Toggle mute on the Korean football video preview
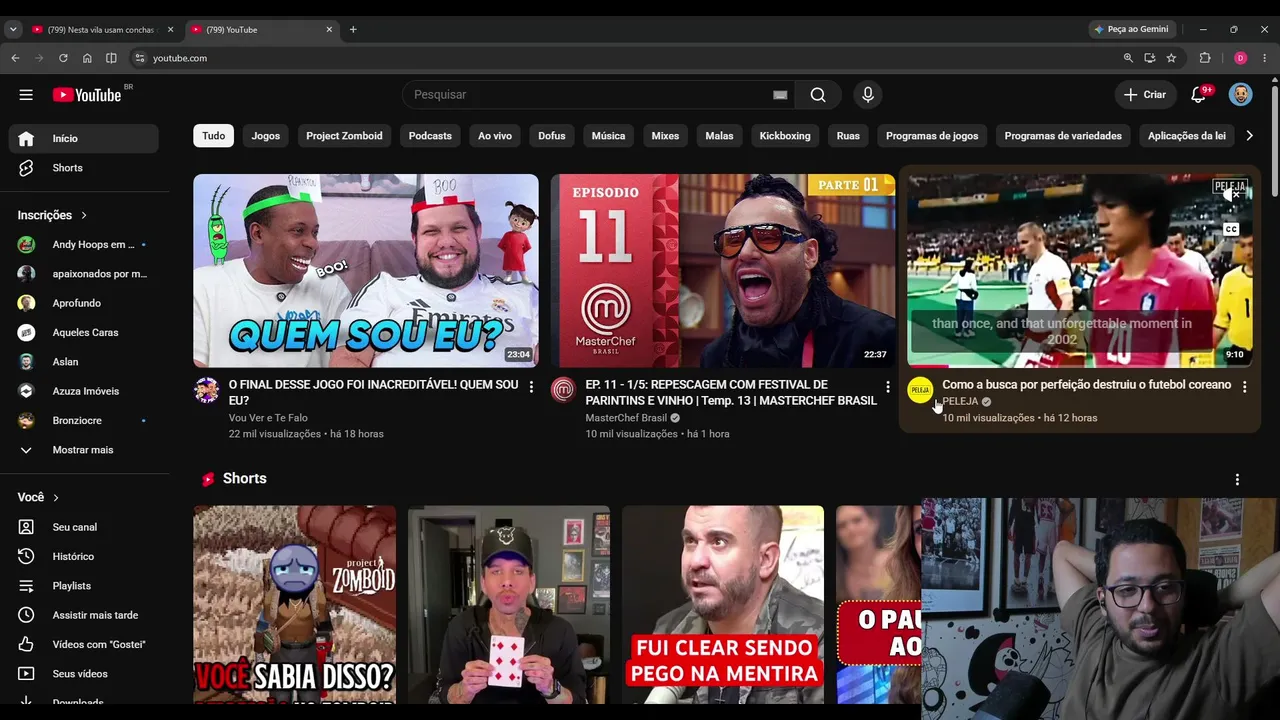 tap(1232, 195)
